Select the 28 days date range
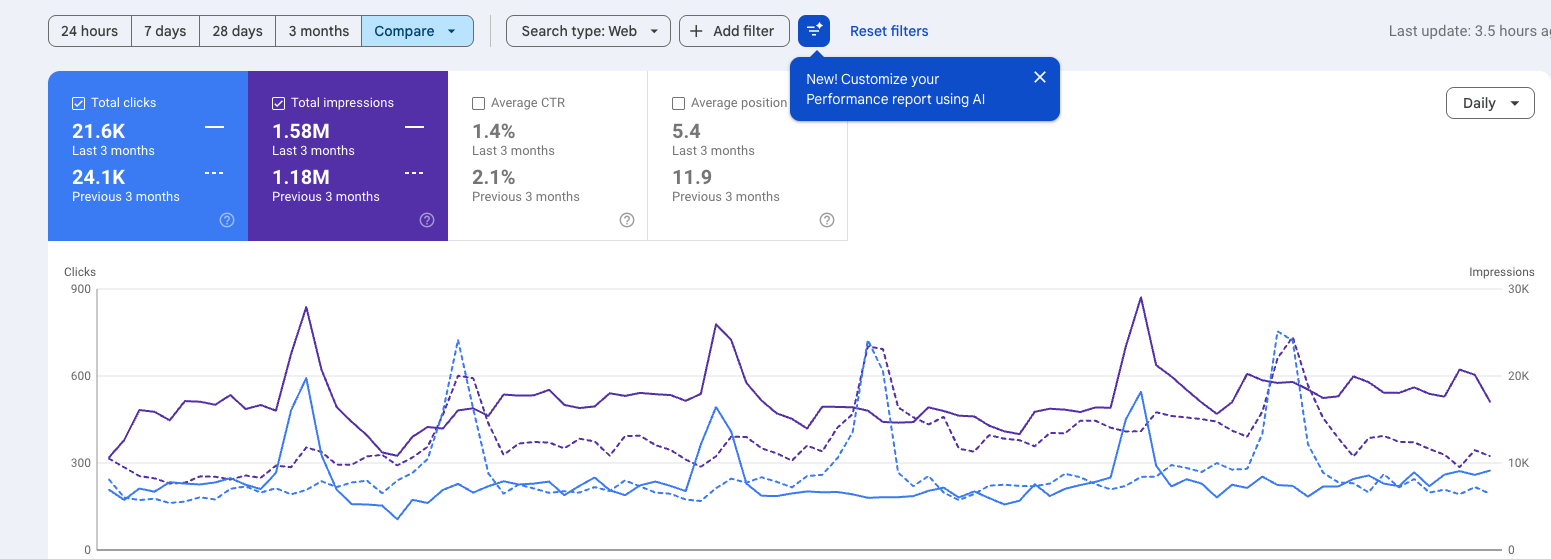Screen dimensions: 1551x559 click(x=238, y=31)
